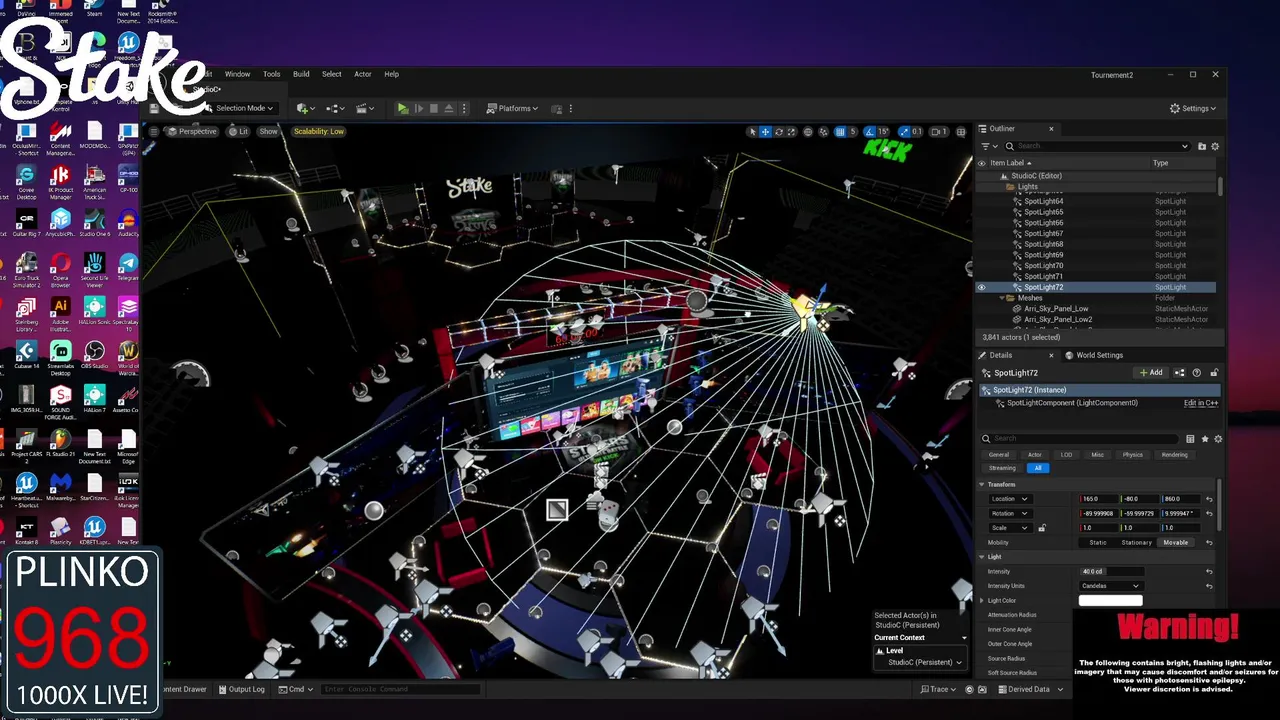1280x720 pixels.
Task: Toggle rotation snapping angle icon
Action: tap(870, 132)
